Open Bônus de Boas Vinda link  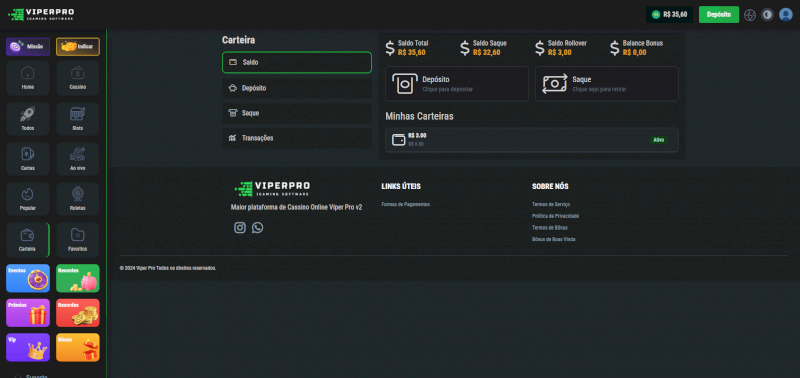[x=554, y=239]
